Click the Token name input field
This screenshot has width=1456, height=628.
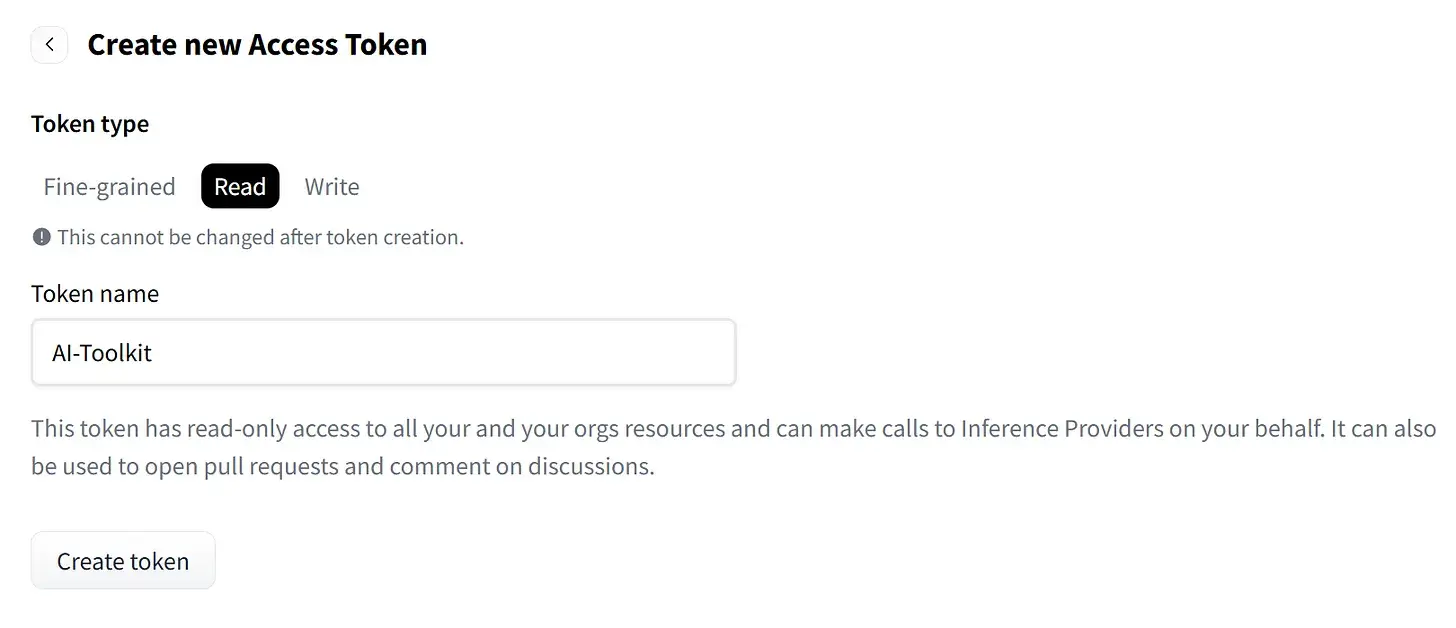point(383,352)
